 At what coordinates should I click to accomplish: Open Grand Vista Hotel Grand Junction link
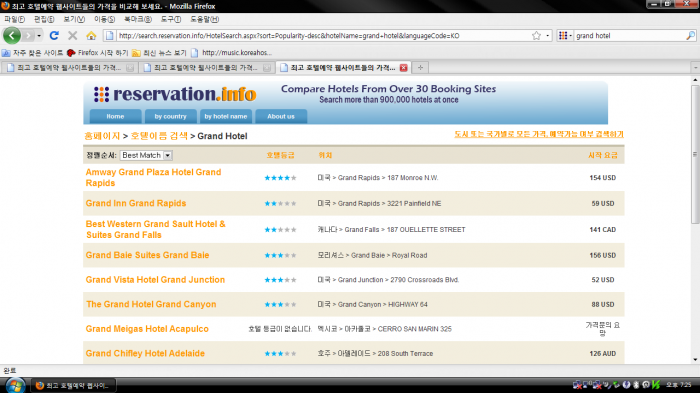pos(155,280)
